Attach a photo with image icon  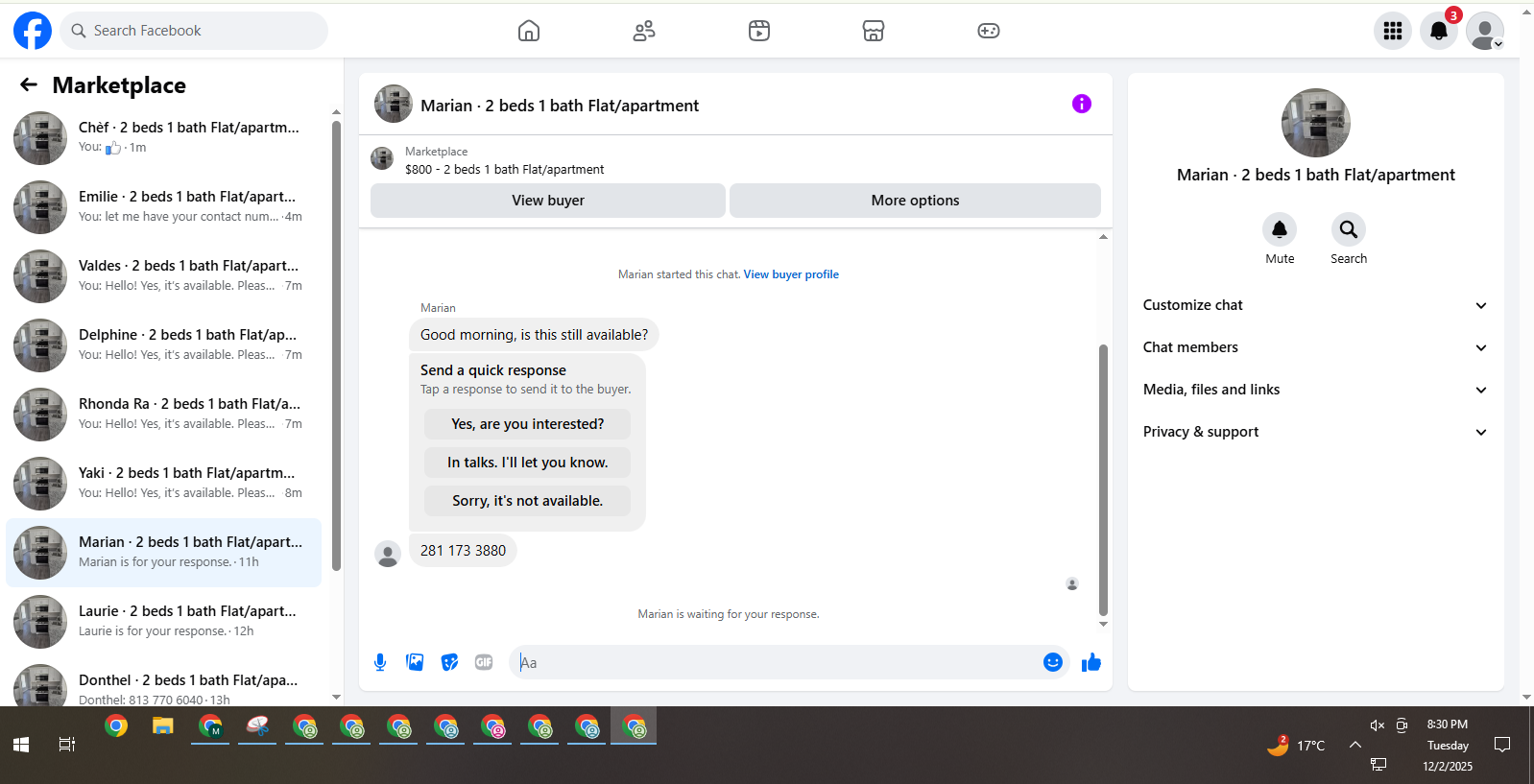pyautogui.click(x=415, y=662)
